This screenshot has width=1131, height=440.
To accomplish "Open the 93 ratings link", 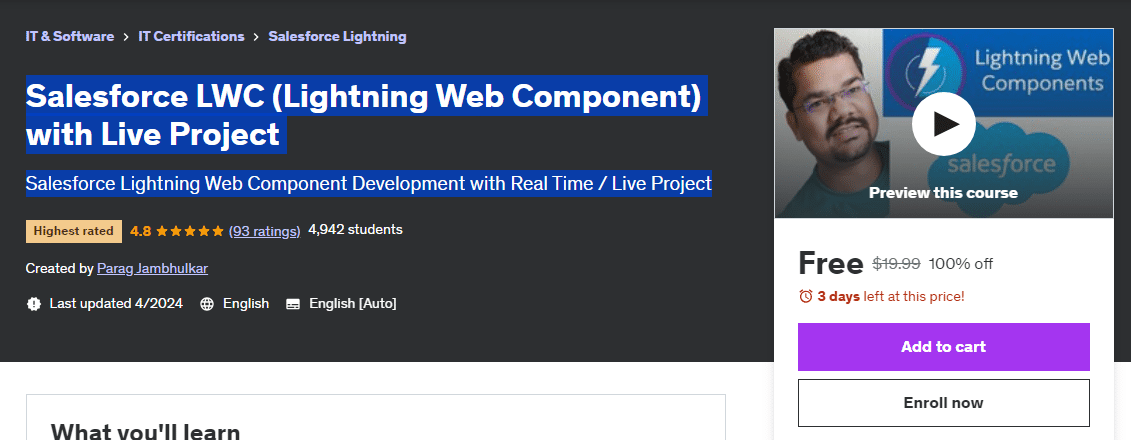I will [264, 231].
